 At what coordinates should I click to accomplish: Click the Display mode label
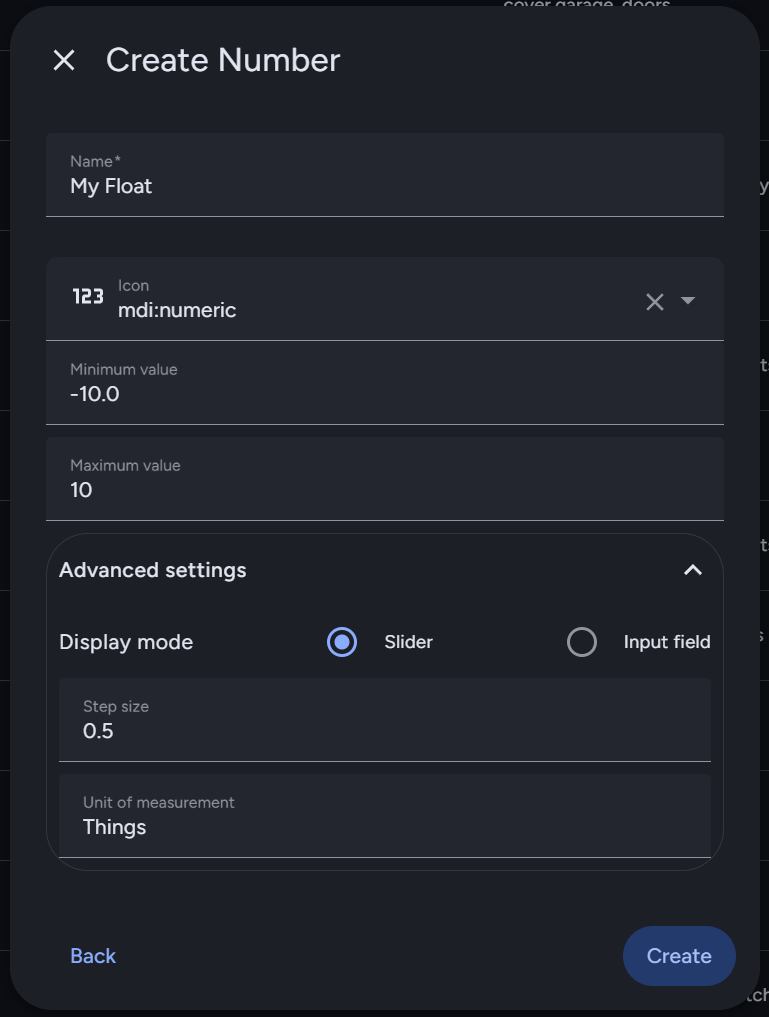click(x=126, y=642)
